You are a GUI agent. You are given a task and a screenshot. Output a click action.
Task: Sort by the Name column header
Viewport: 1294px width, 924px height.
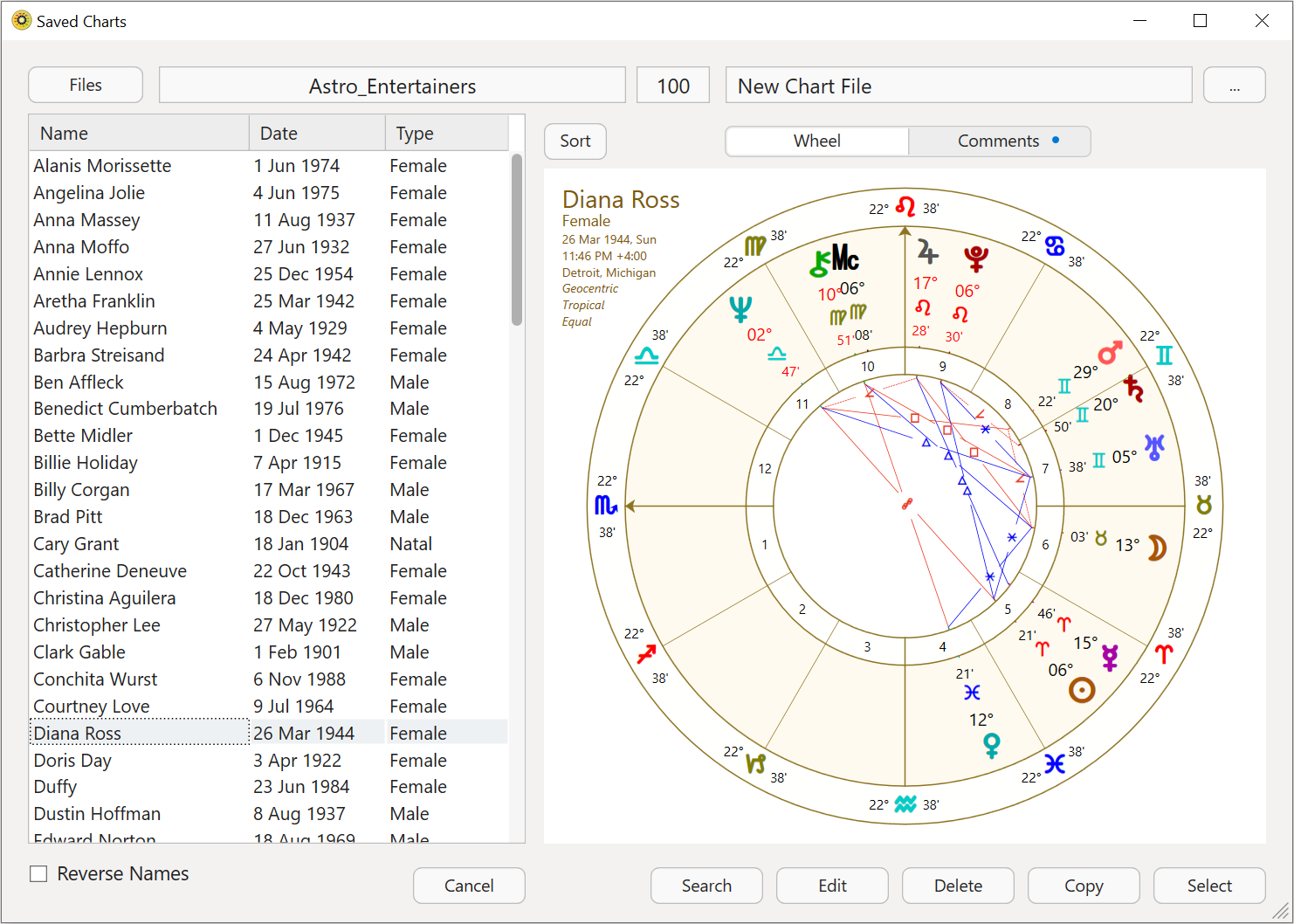pyautogui.click(x=139, y=133)
